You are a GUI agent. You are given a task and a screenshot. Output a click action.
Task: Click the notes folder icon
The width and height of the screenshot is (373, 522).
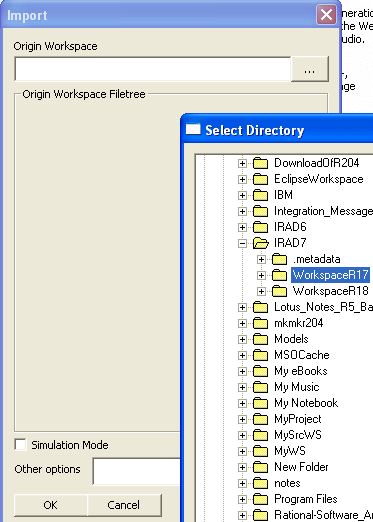[x=260, y=483]
